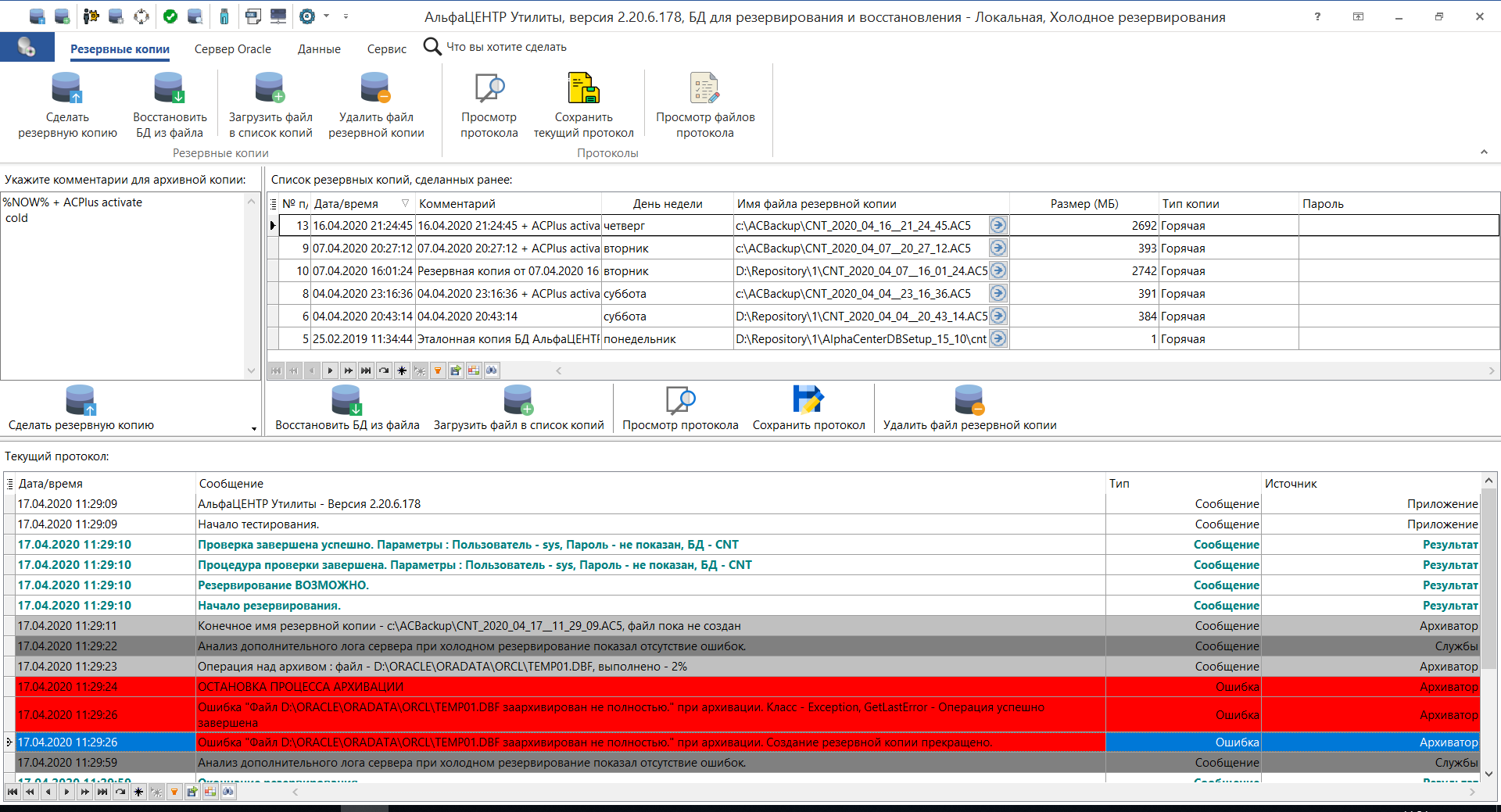The height and width of the screenshot is (812, 1501).
Task: Click 'Восстановить БД из файла' ribbon icon
Action: coord(169,89)
